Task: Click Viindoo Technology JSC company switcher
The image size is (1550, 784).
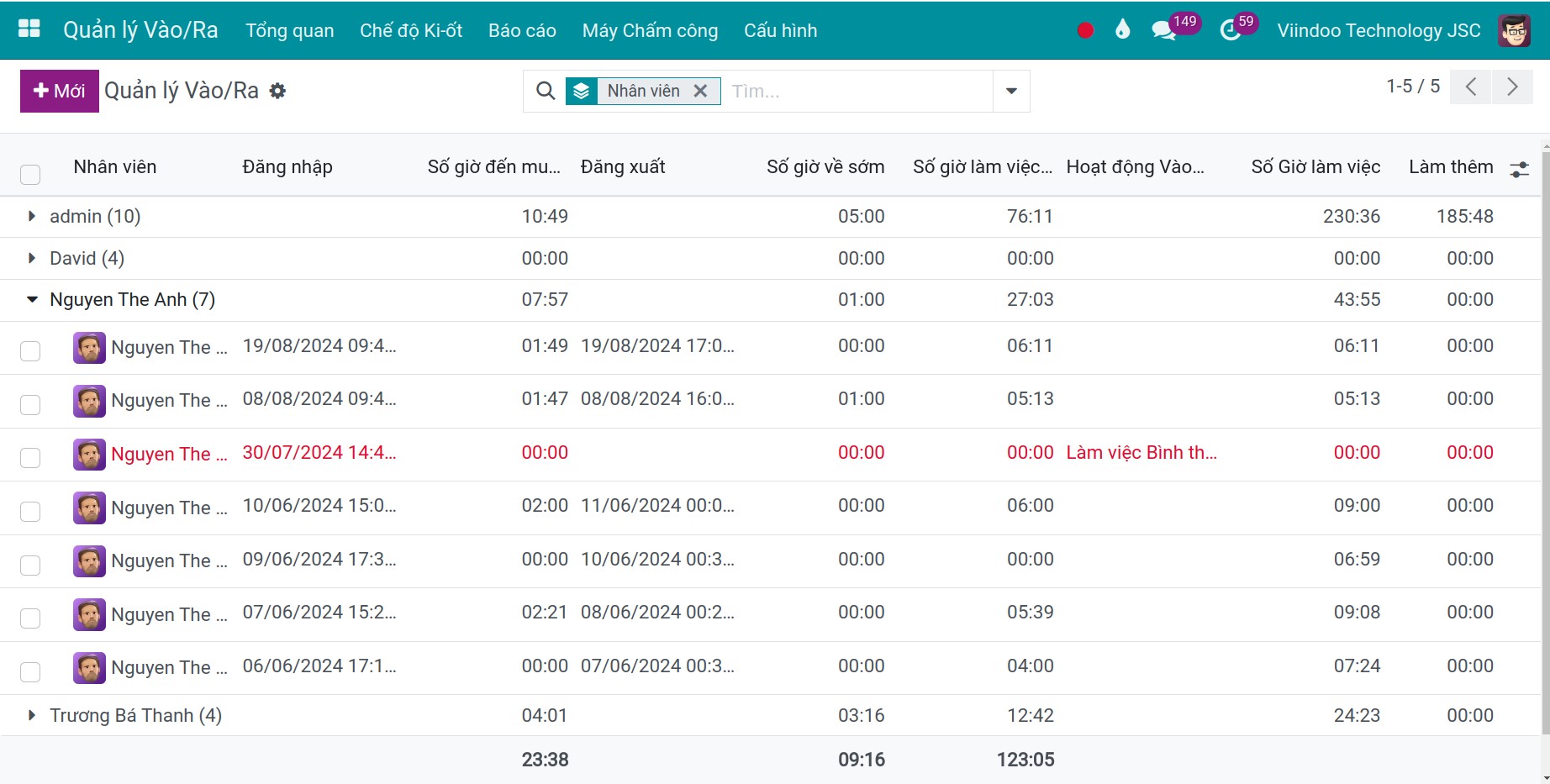Action: 1379,30
